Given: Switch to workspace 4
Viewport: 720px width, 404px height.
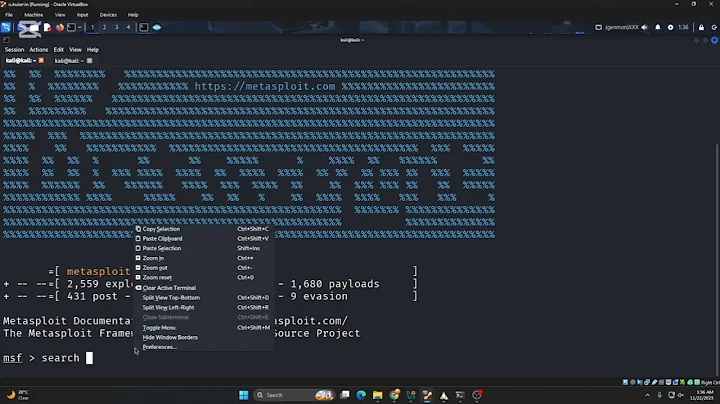Looking at the screenshot, I should tap(128, 28).
